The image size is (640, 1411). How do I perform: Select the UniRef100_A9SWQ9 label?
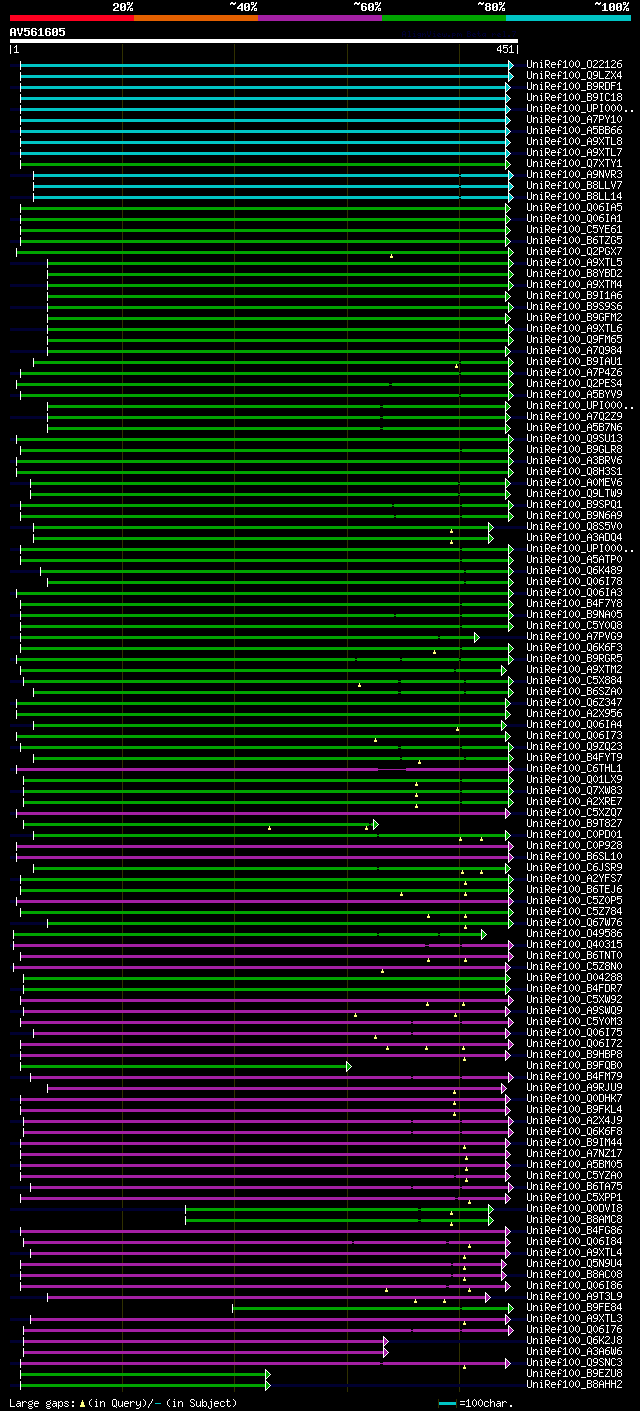(574, 1010)
